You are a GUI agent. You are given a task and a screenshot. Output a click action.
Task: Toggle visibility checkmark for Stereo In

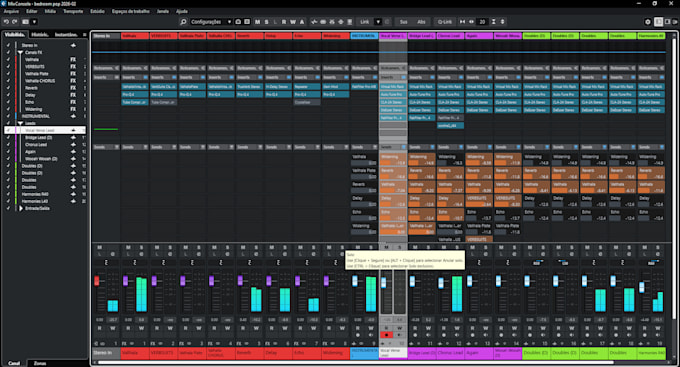8,45
